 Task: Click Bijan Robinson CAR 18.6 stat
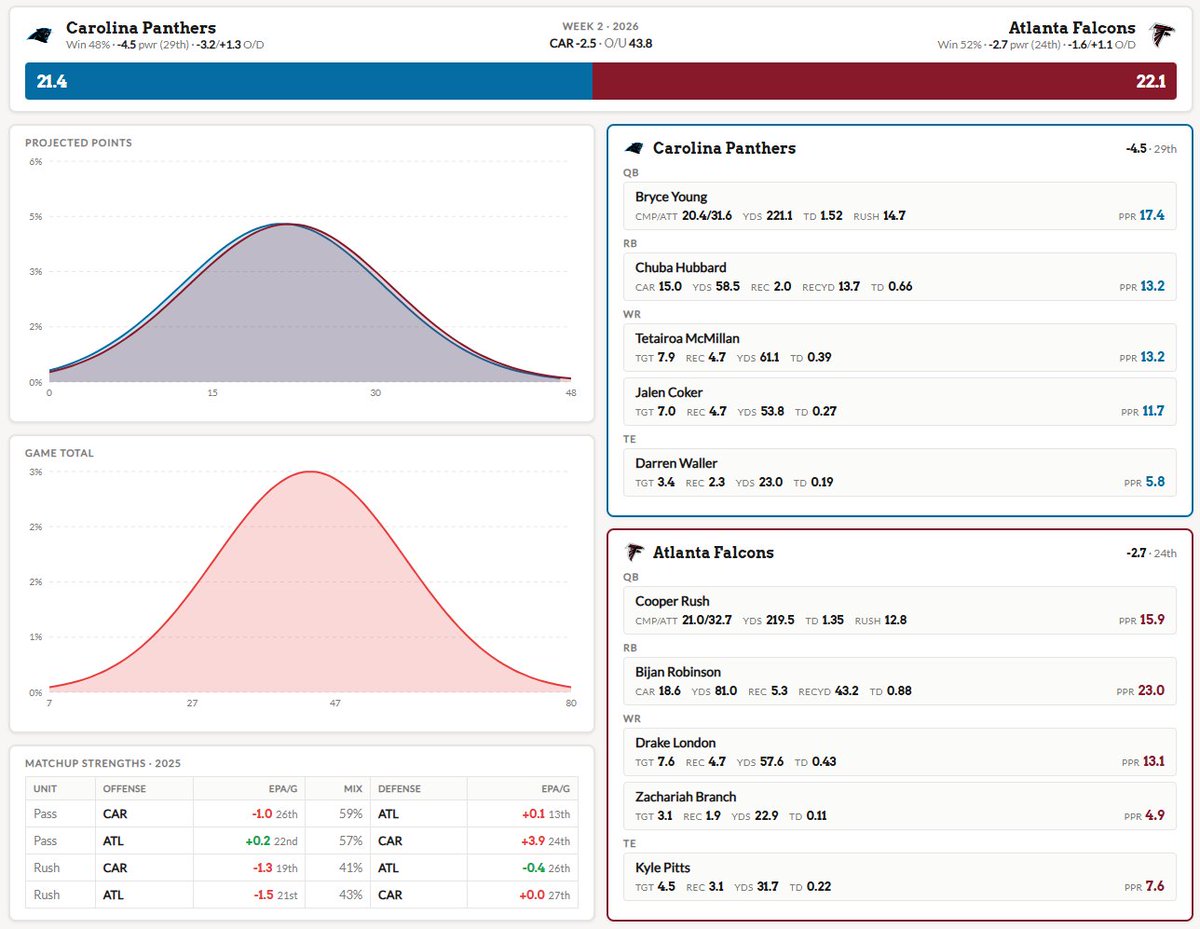pos(658,690)
